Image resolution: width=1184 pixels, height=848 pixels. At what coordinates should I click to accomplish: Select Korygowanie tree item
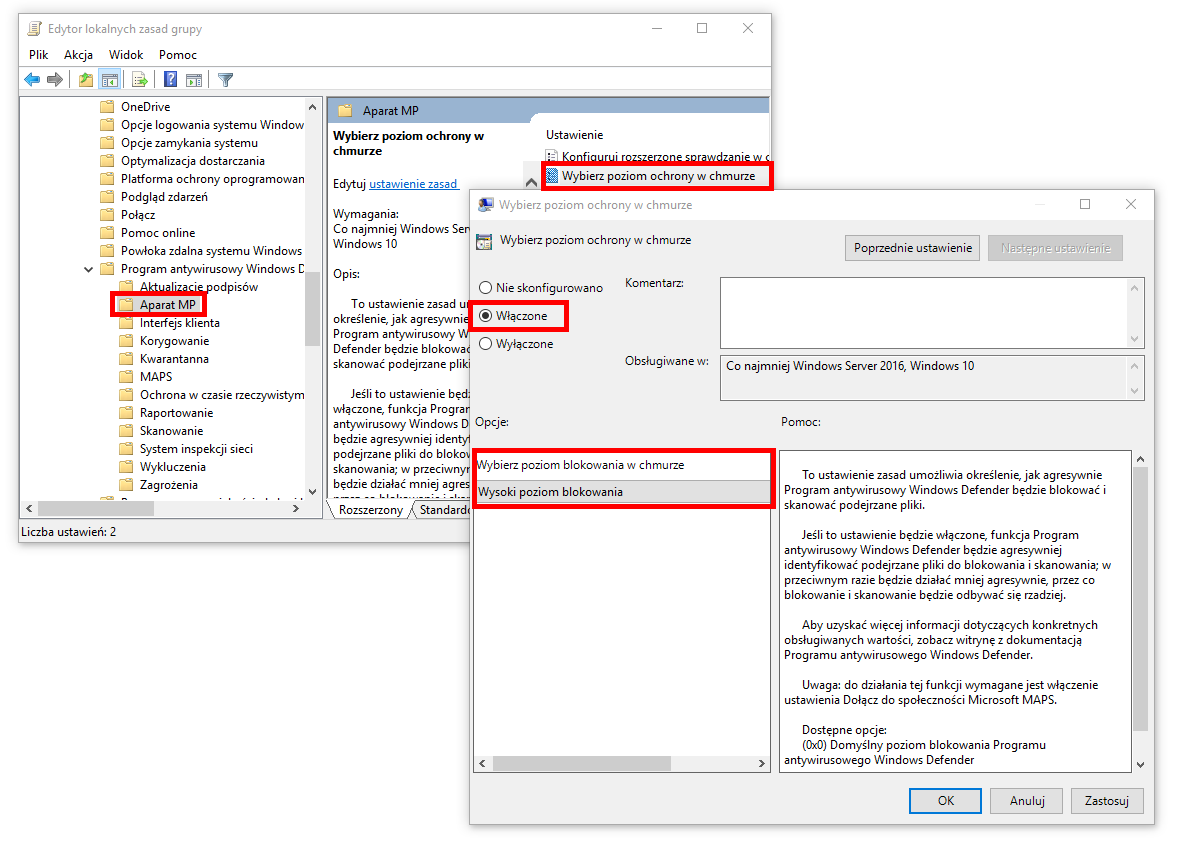point(174,341)
